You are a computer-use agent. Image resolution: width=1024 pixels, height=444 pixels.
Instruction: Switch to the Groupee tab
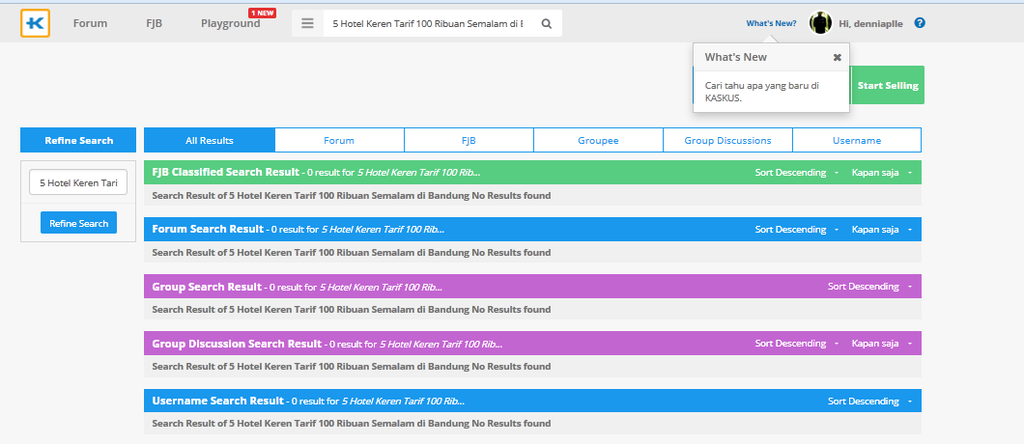pos(598,140)
